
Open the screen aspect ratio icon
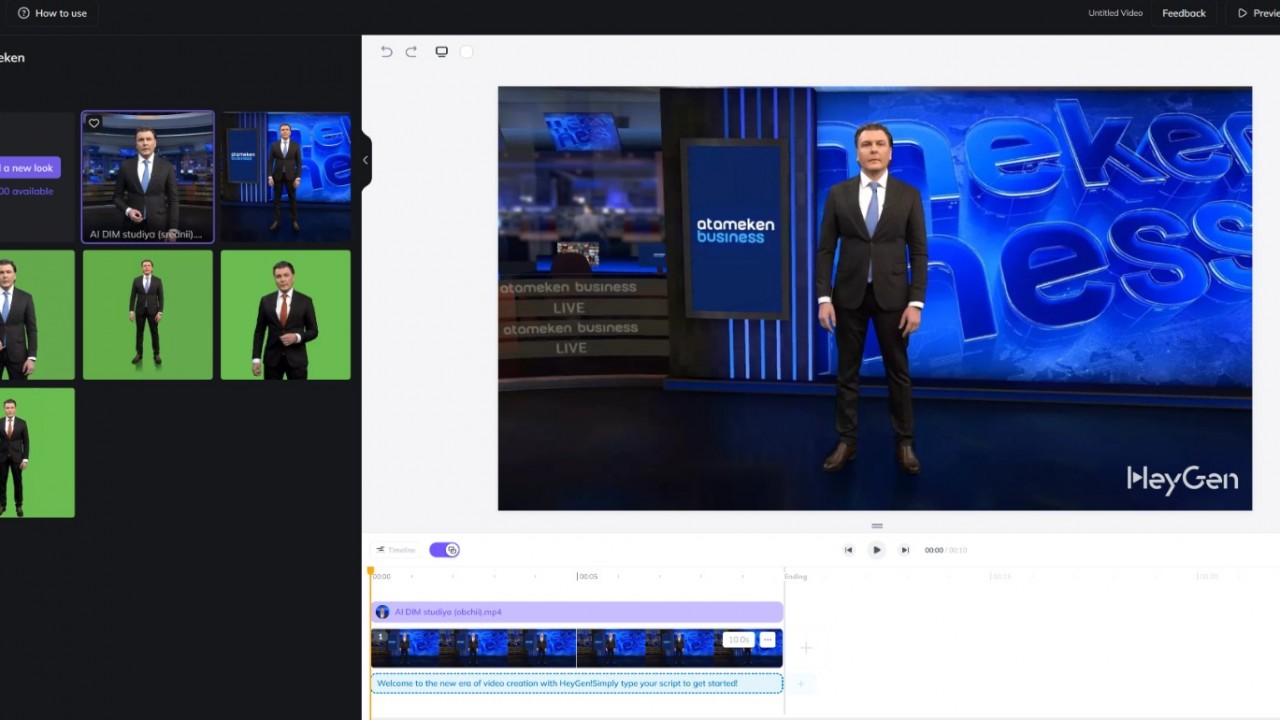click(x=441, y=52)
